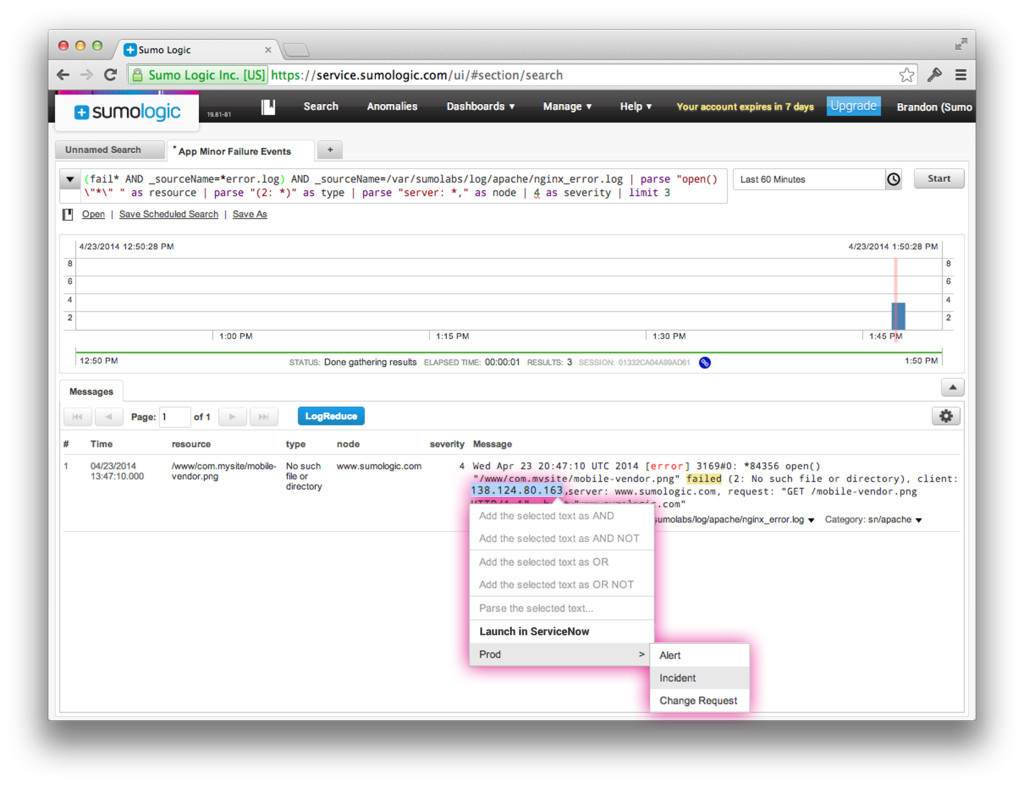
Task: Open the wrench extension icon
Action: pyautogui.click(x=935, y=75)
